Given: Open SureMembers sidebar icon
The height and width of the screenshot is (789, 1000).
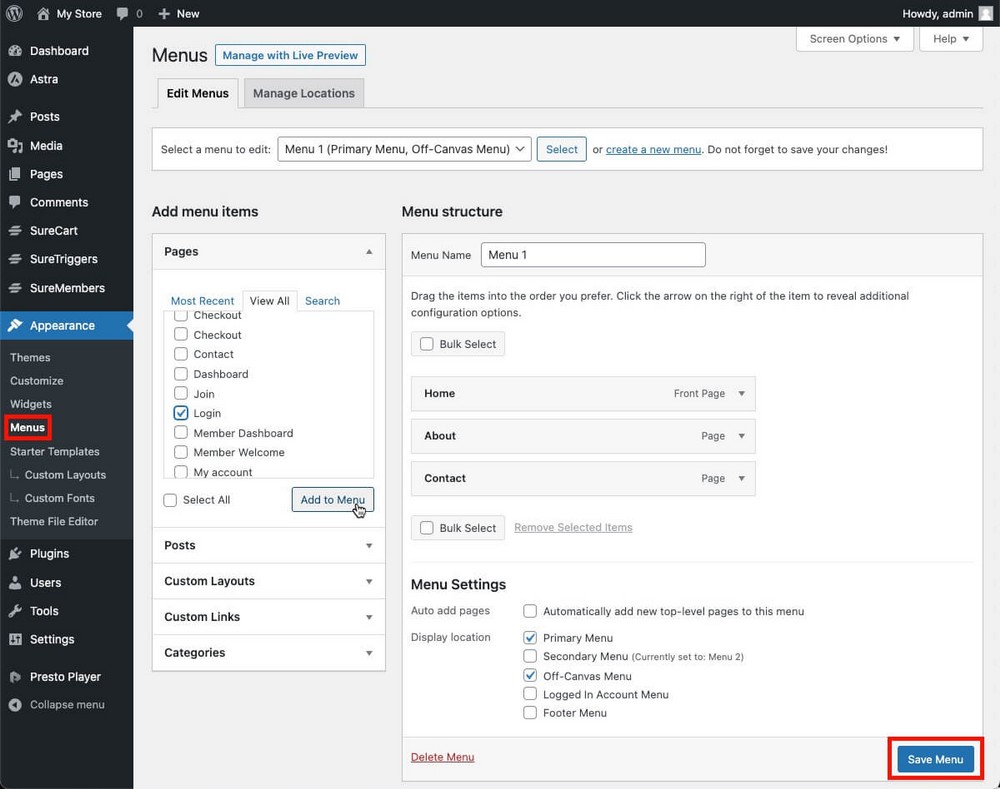Looking at the screenshot, I should (x=15, y=288).
